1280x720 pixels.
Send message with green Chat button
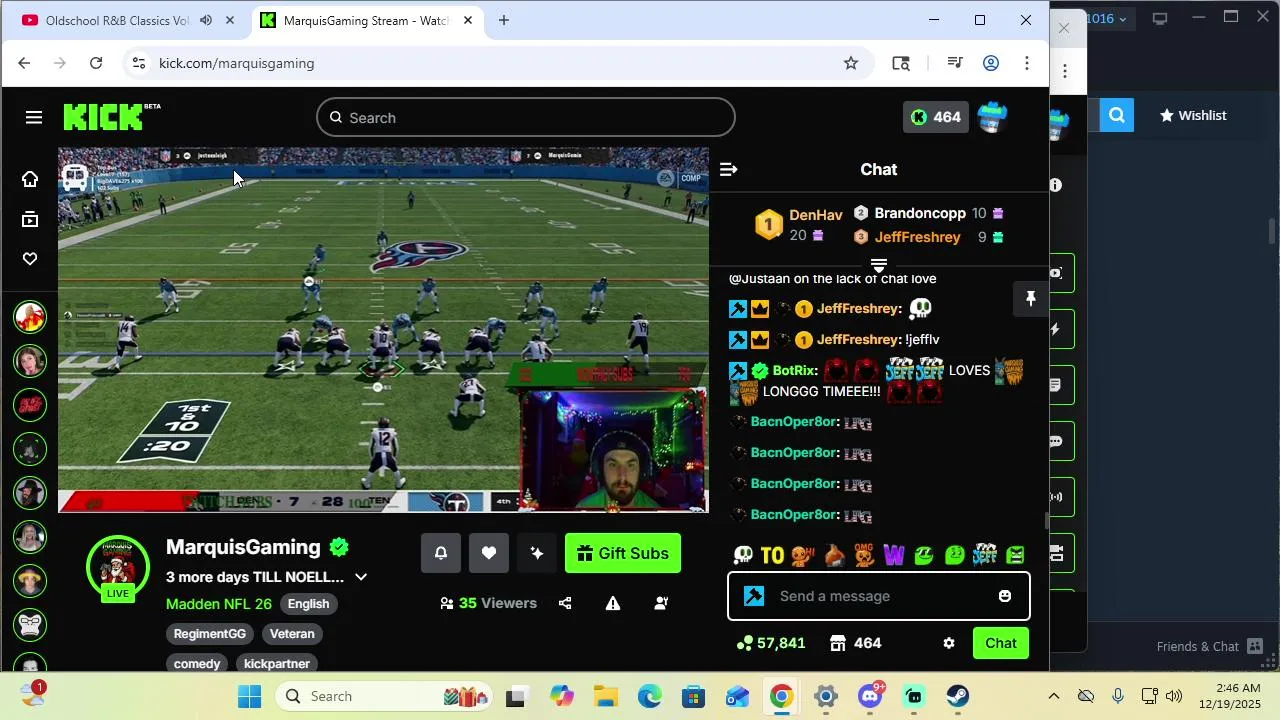[x=1001, y=643]
